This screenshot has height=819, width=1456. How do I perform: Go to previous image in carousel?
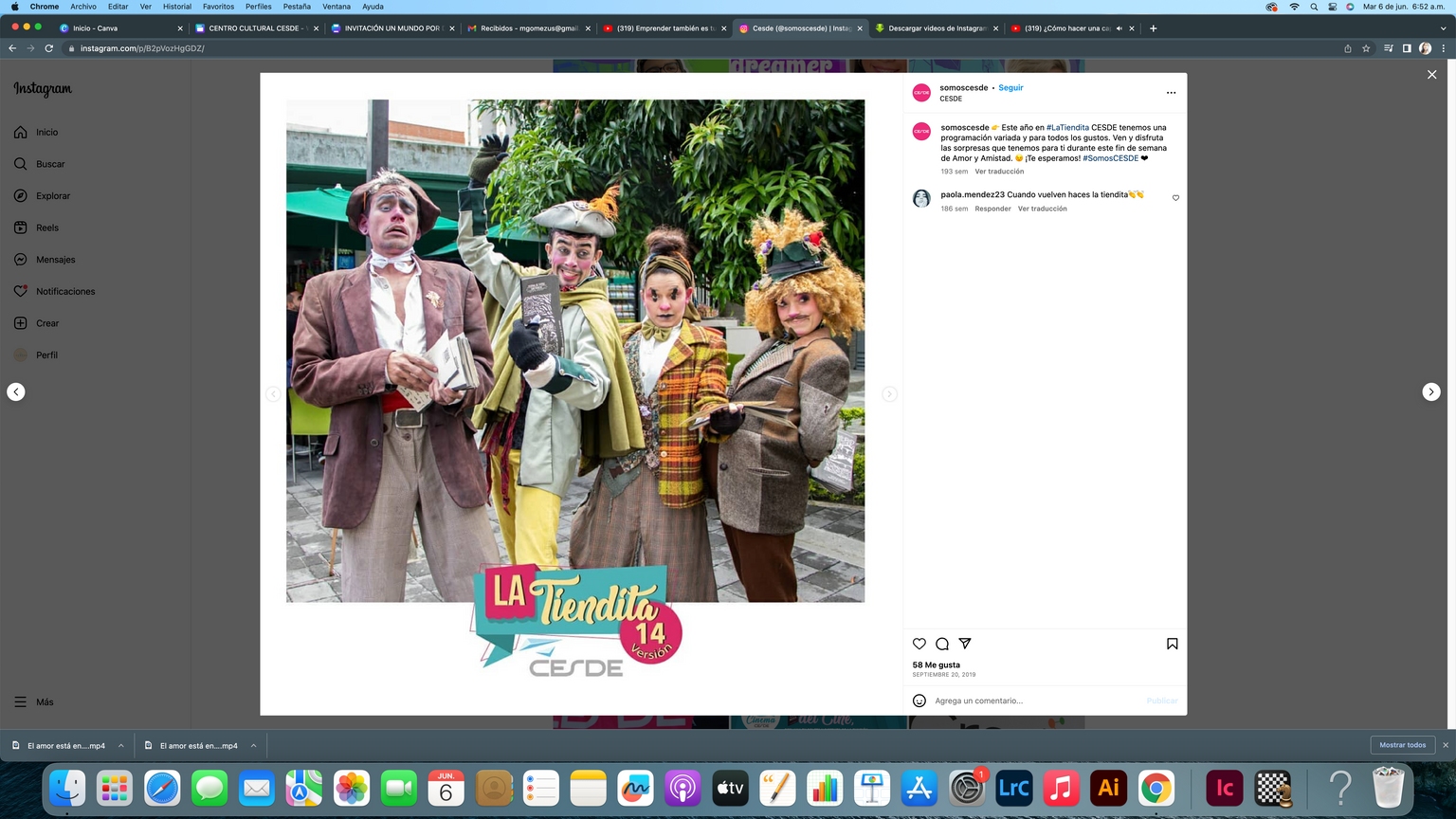273,394
